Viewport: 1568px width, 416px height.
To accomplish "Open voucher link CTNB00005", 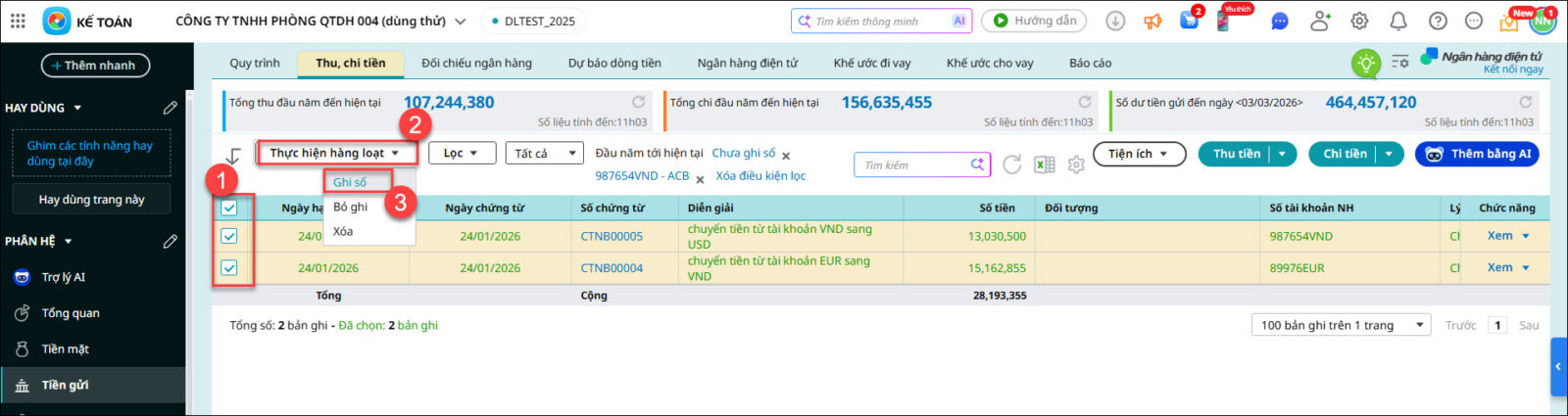I will 612,236.
